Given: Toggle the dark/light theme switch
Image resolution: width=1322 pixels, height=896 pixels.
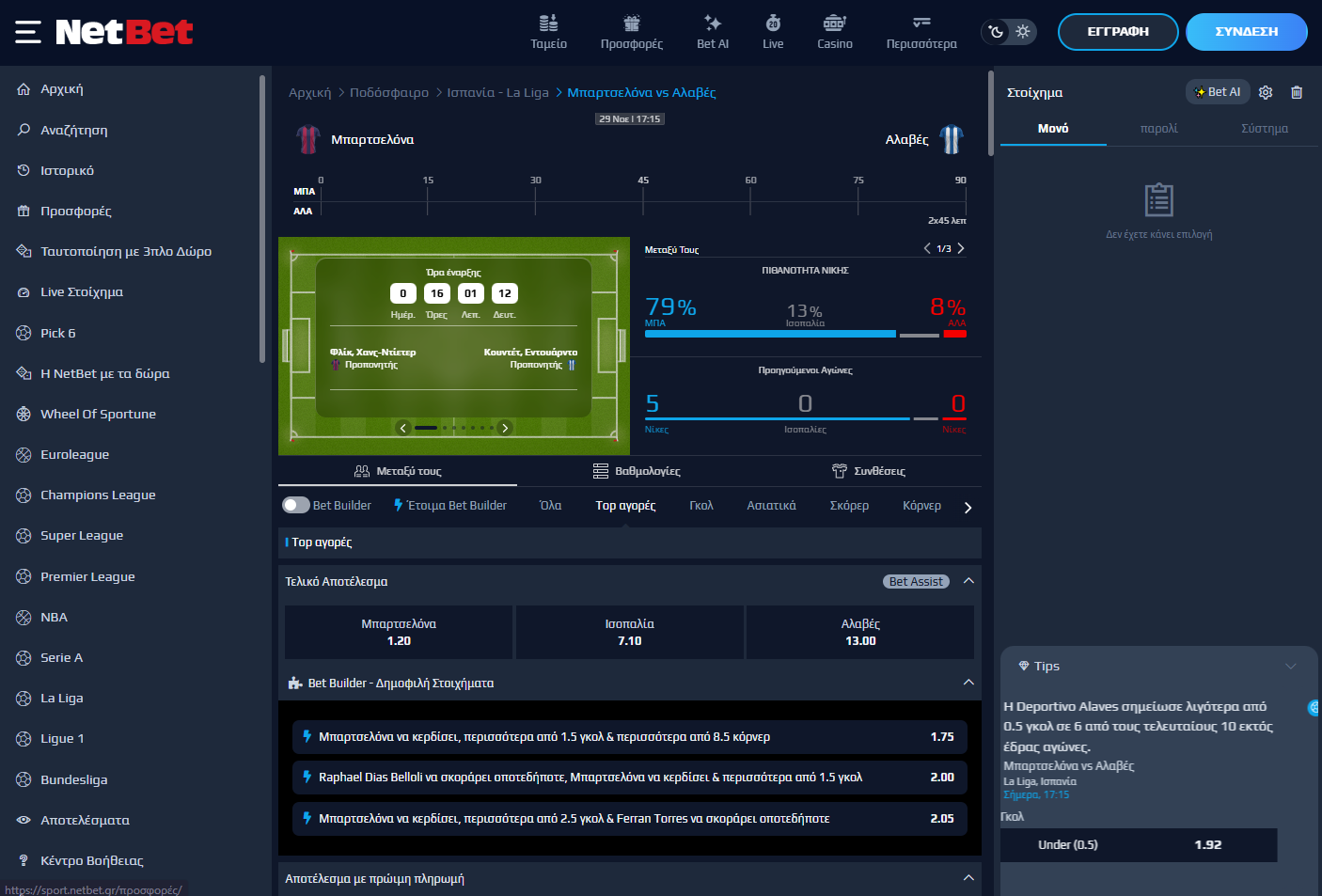Looking at the screenshot, I should pos(1009,32).
